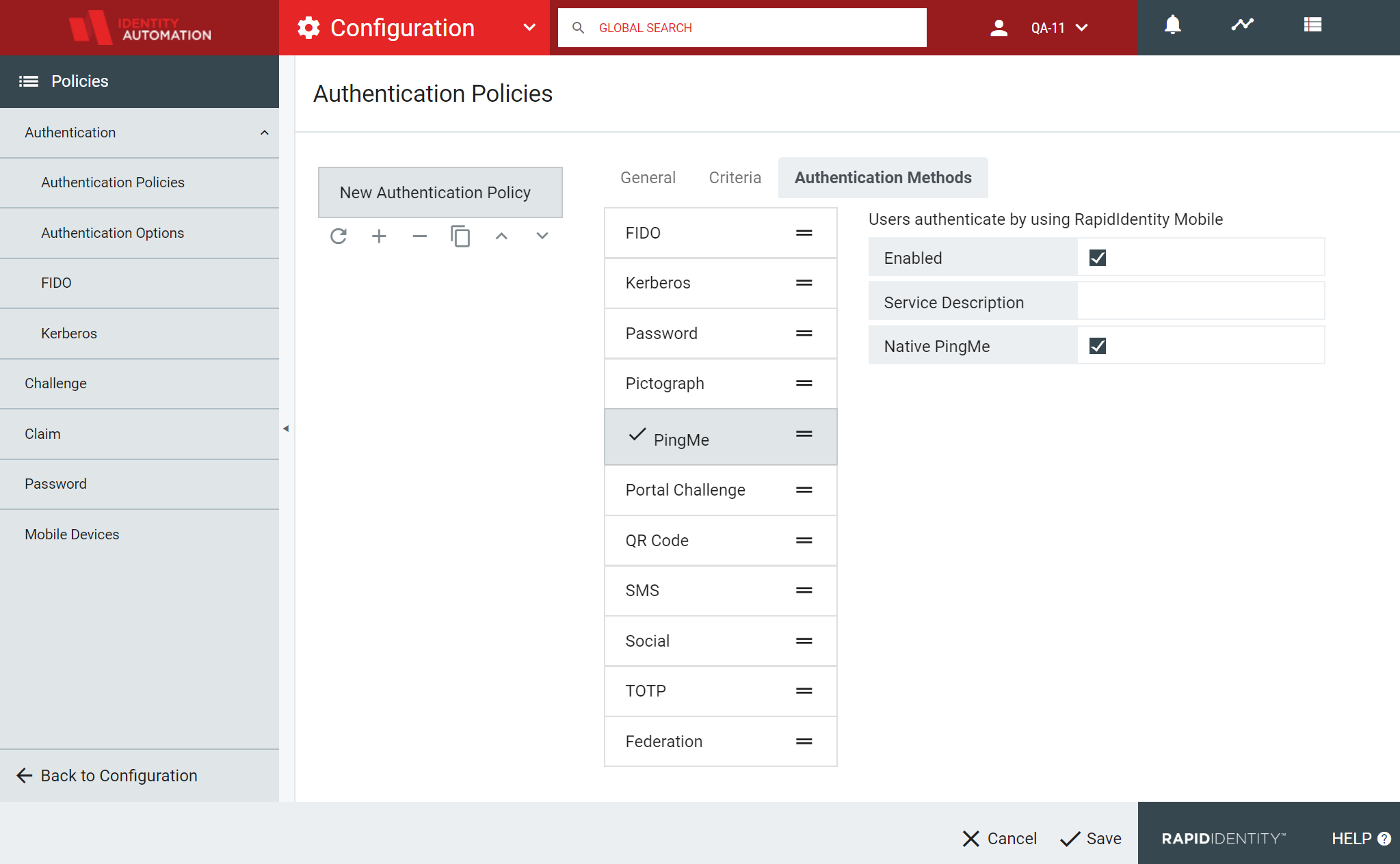Screen dimensions: 1400x864
Task: Click the Kerberos row drag handle
Action: (x=804, y=283)
